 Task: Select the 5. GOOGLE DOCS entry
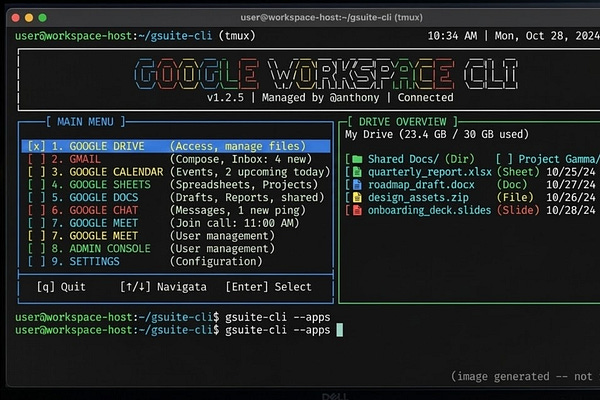[x=176, y=198]
